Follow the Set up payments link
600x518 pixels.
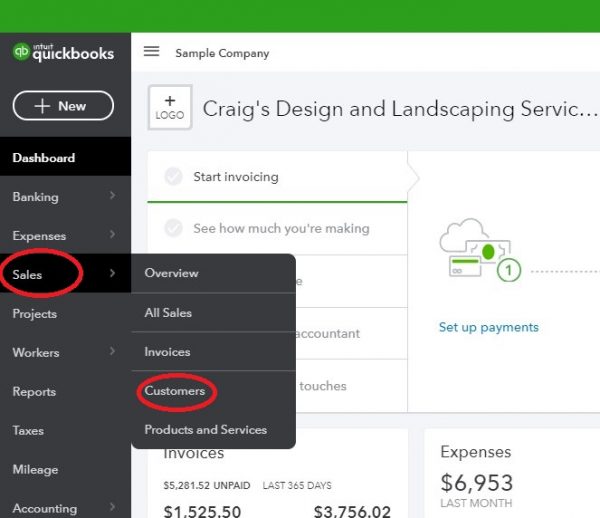tap(488, 327)
